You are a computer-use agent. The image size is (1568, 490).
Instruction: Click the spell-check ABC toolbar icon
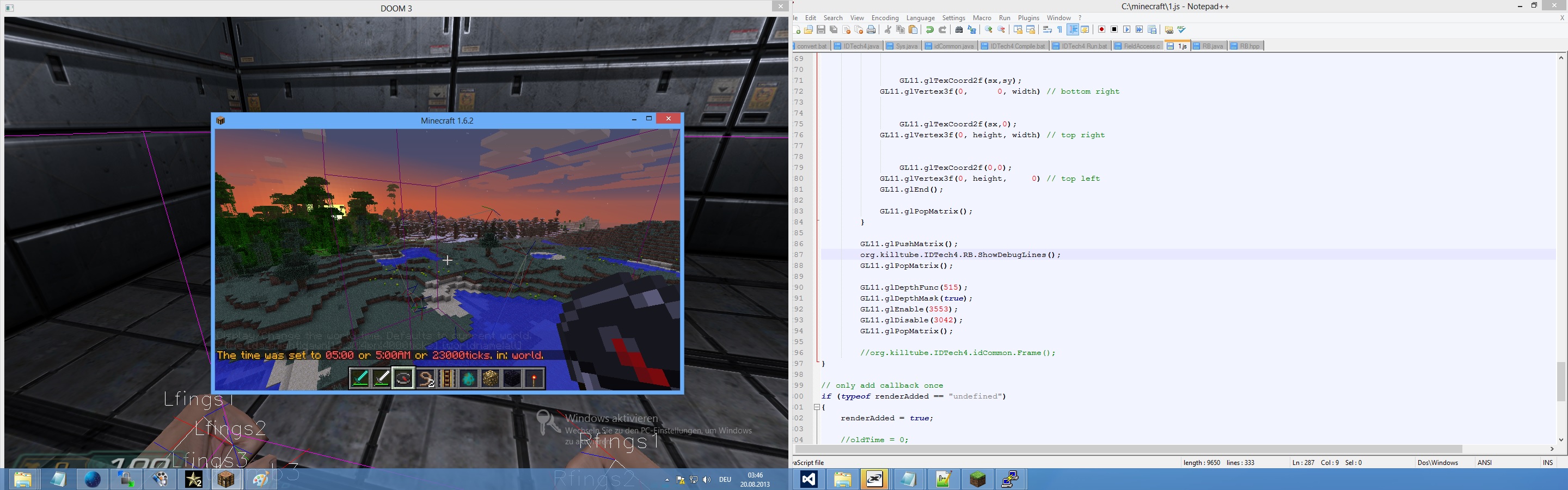1182,29
